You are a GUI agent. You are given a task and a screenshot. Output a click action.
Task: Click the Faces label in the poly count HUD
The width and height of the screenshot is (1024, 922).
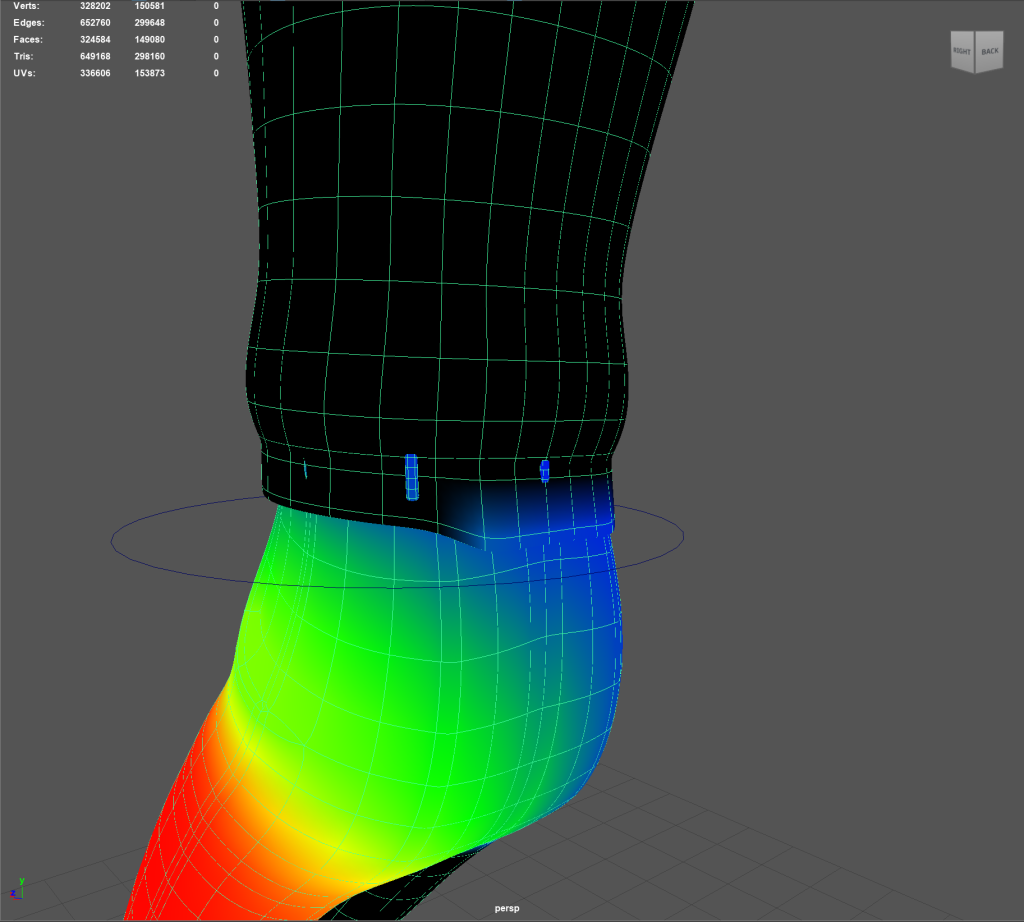coord(29,40)
